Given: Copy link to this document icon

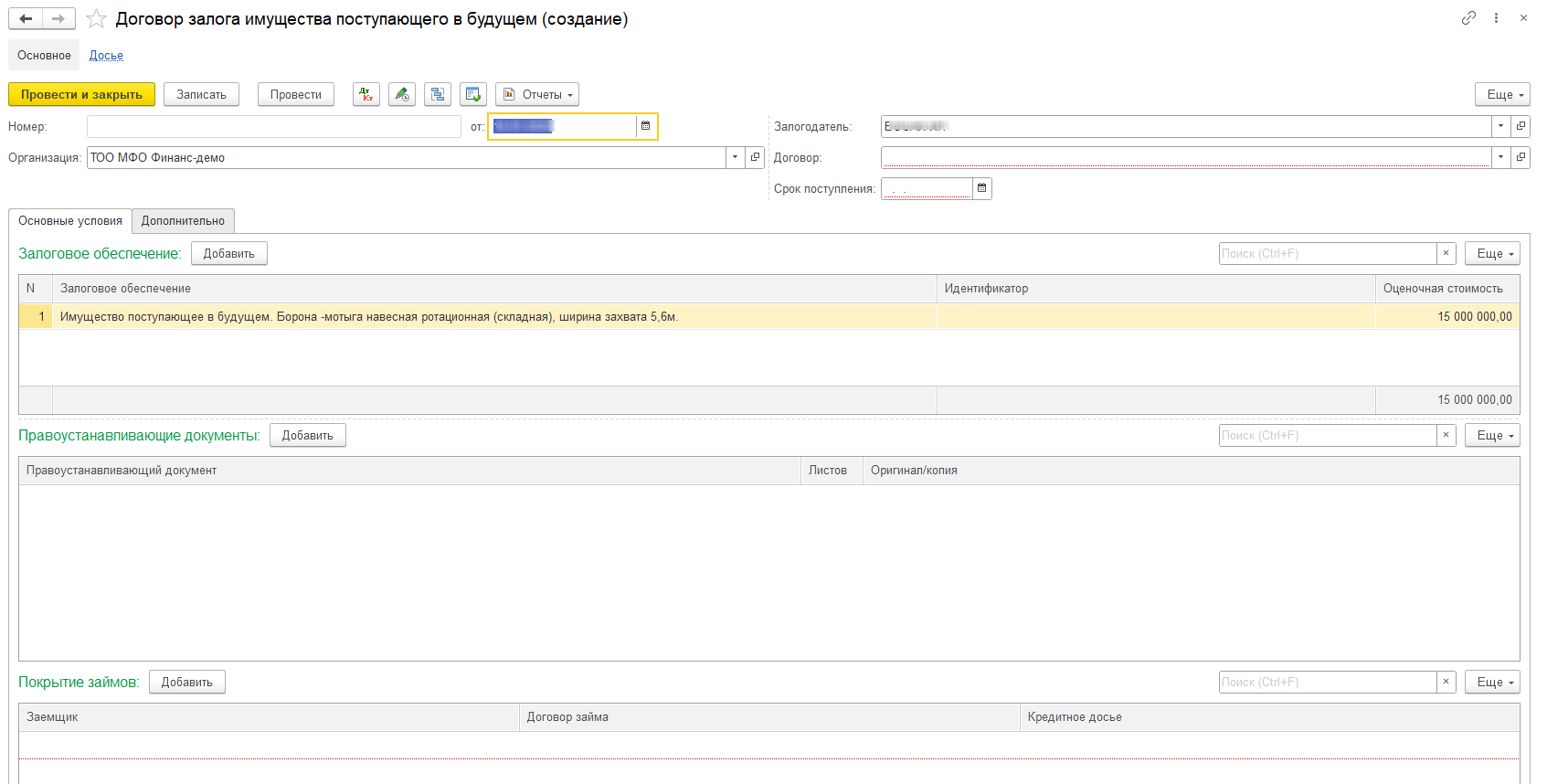Looking at the screenshot, I should point(1468,17).
